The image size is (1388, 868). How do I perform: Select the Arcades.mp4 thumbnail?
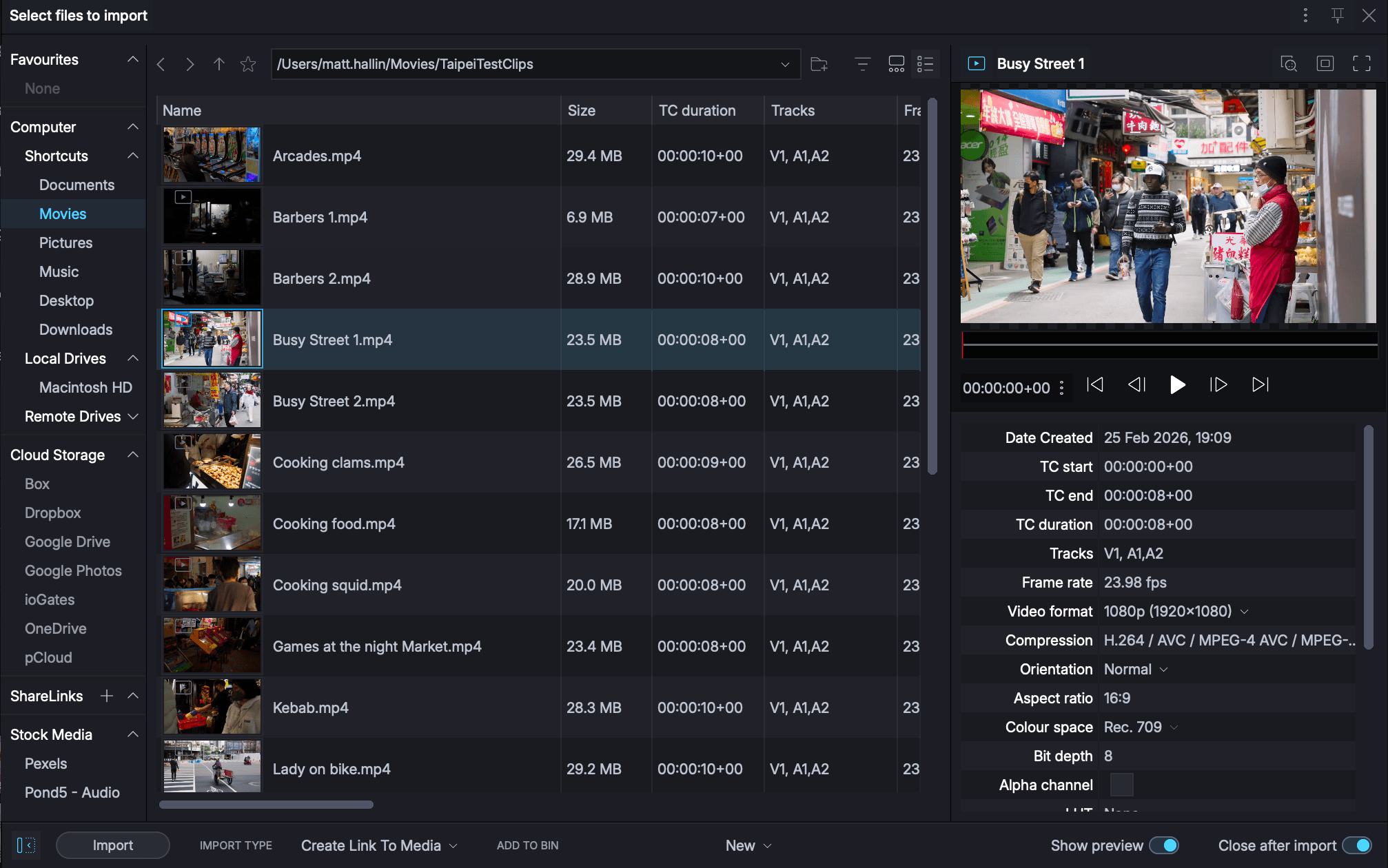[212, 155]
